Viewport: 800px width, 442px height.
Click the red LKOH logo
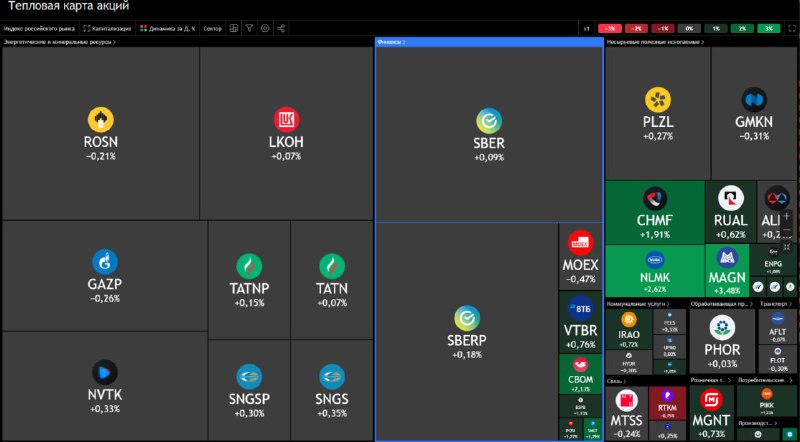pyautogui.click(x=286, y=120)
